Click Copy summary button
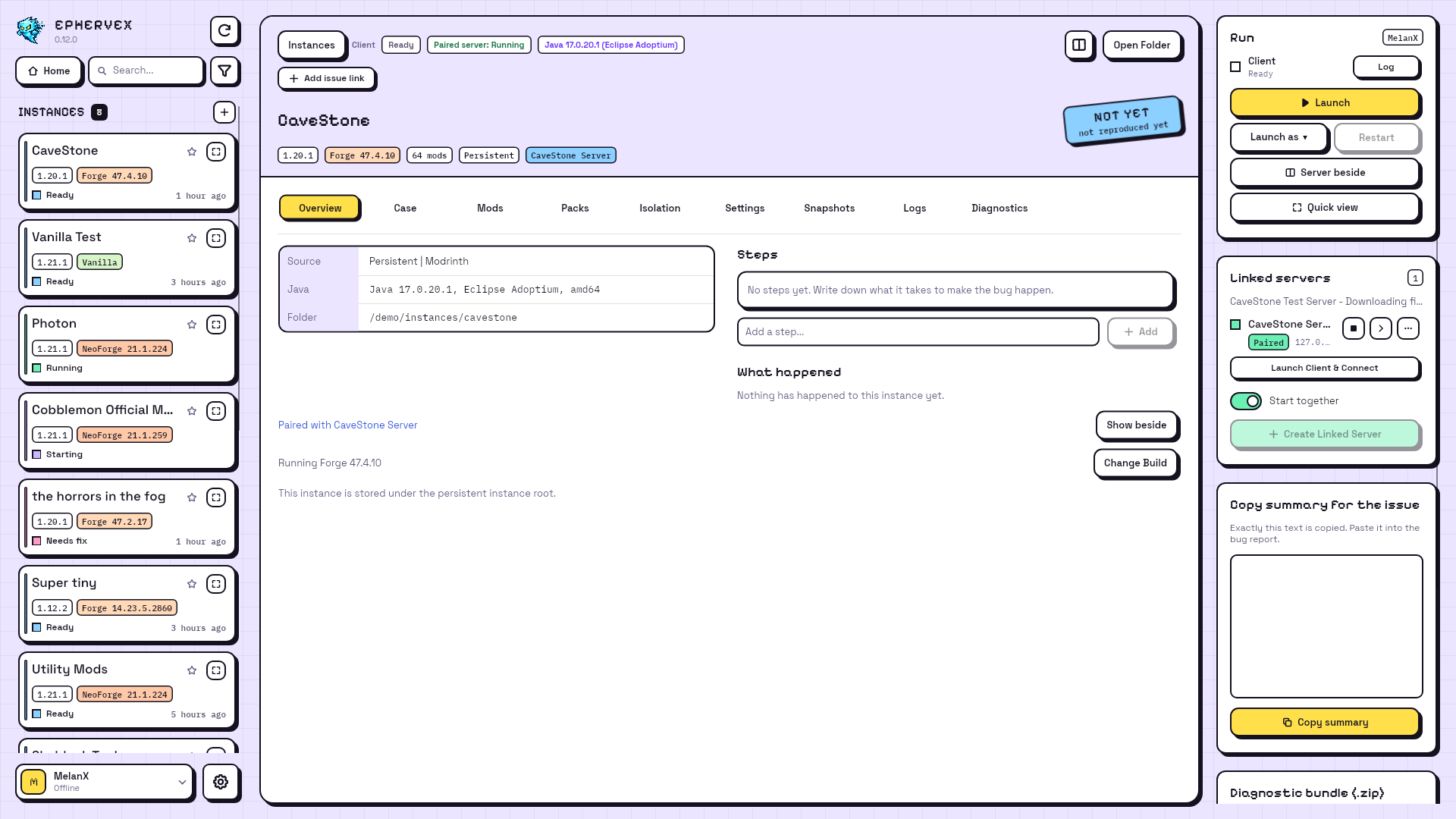 click(1325, 722)
